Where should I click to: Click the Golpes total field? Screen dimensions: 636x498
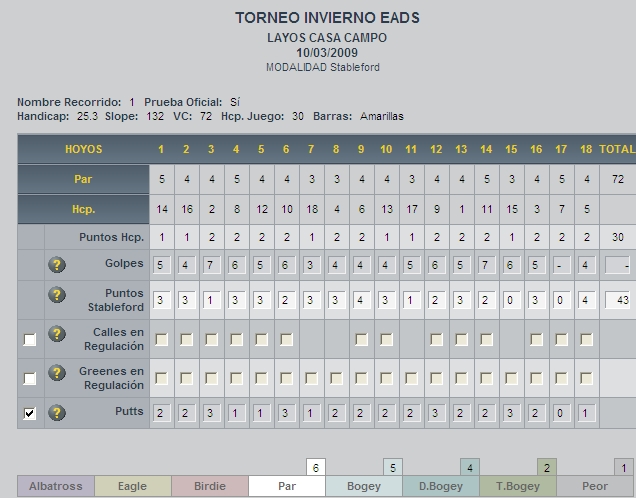tap(618, 265)
